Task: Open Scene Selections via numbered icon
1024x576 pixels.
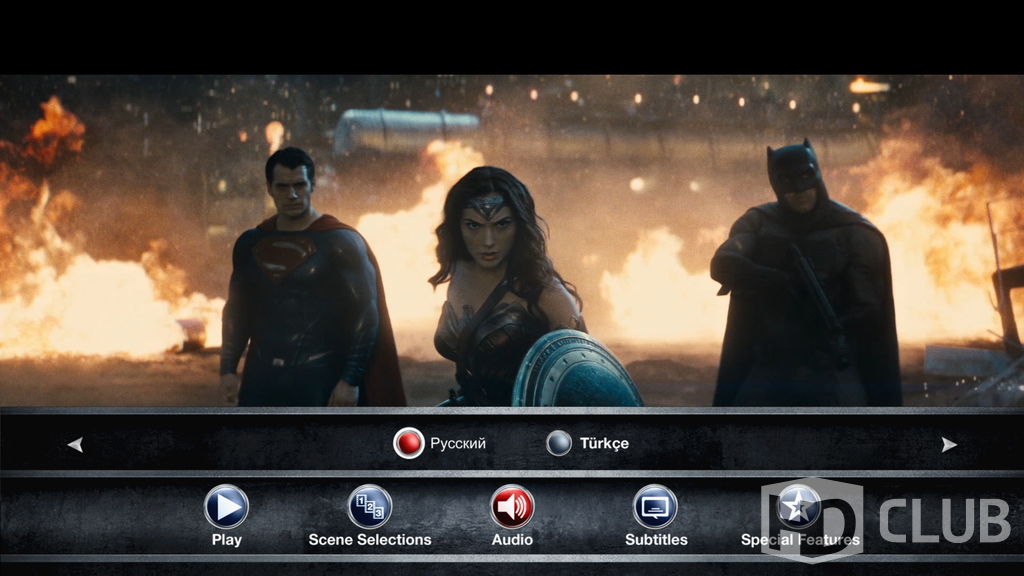Action: click(370, 506)
